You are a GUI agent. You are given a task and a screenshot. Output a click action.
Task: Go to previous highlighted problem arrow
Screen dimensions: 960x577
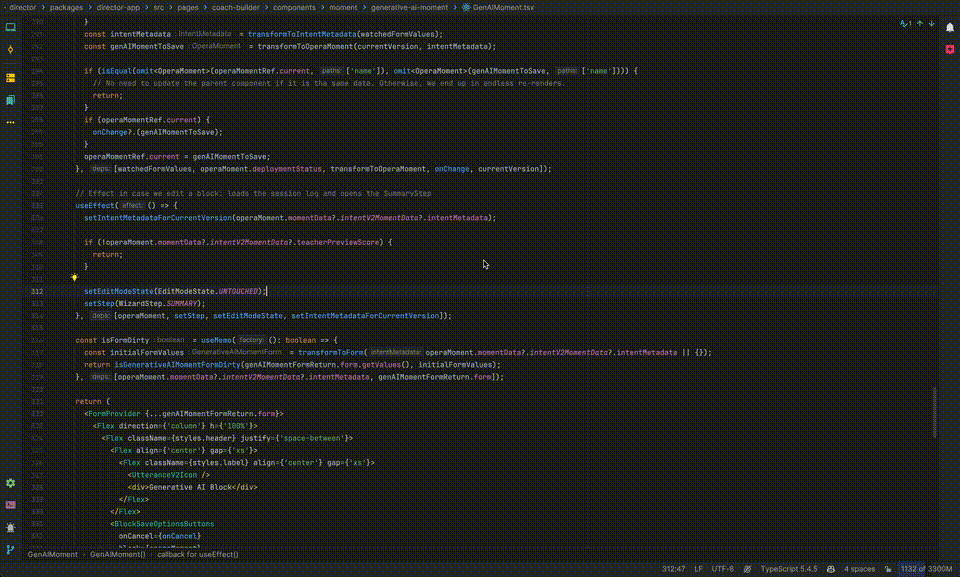pyautogui.click(x=920, y=23)
